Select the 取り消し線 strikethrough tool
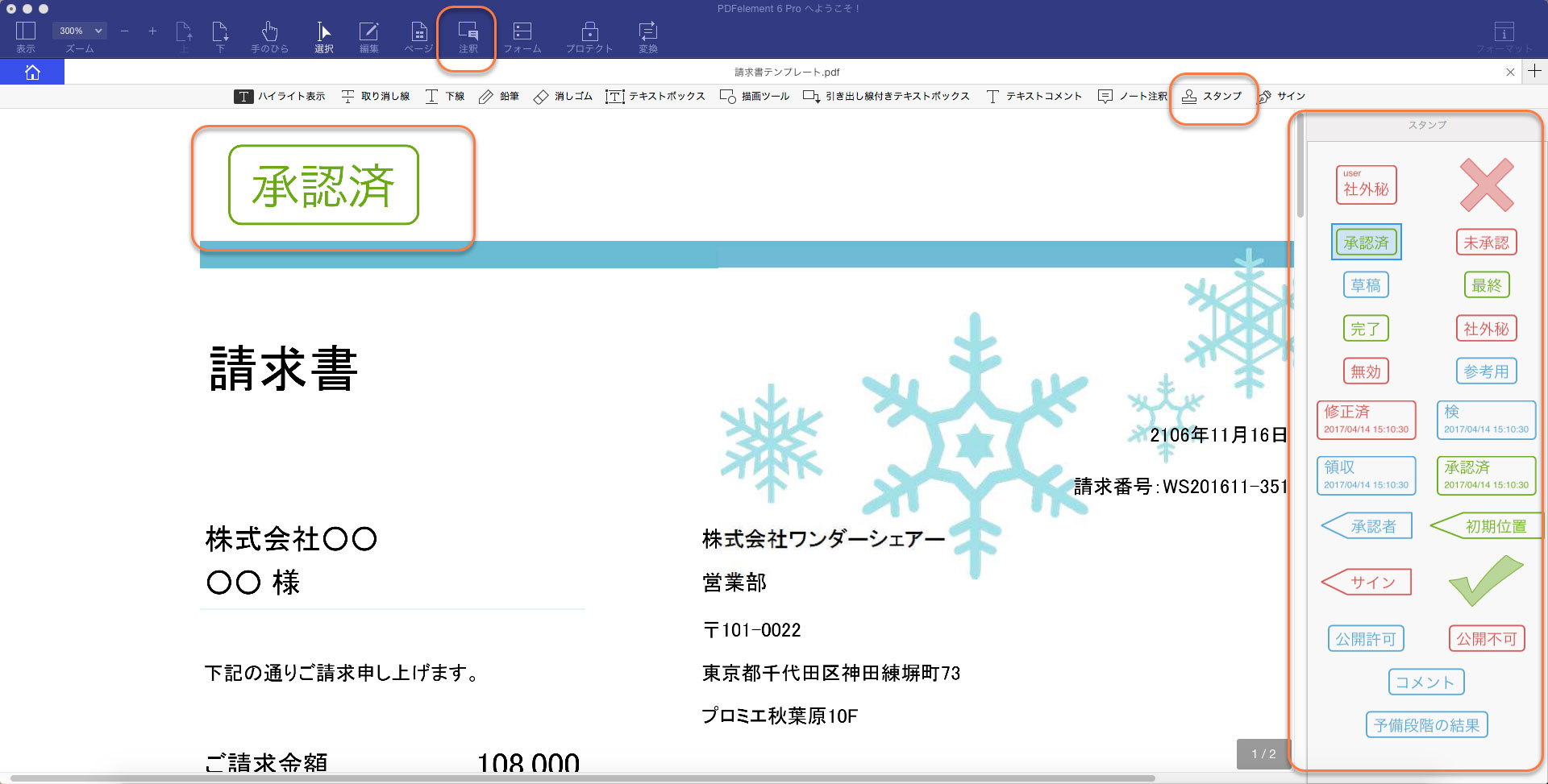 coord(376,96)
